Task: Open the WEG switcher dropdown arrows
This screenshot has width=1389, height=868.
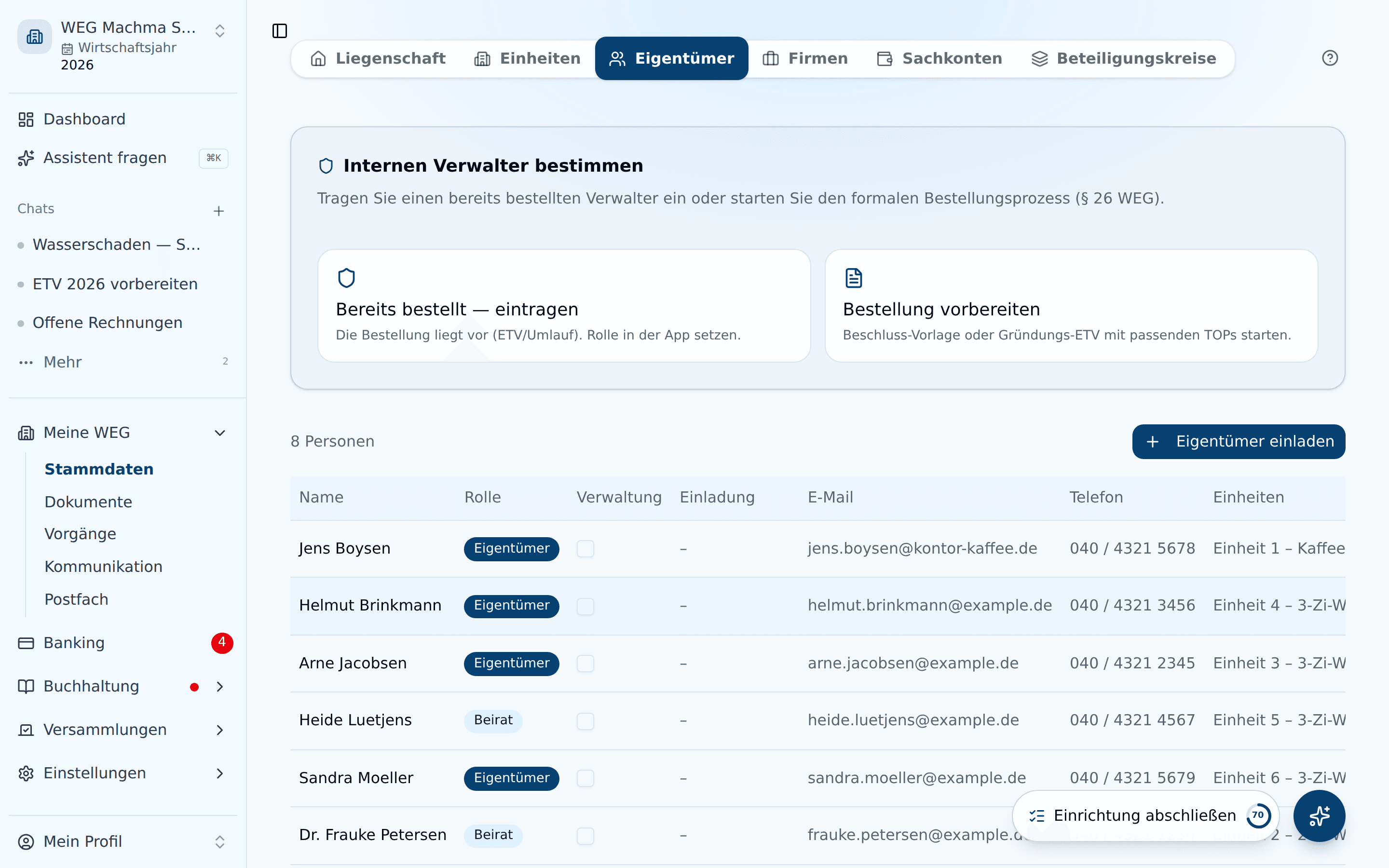Action: [x=219, y=31]
